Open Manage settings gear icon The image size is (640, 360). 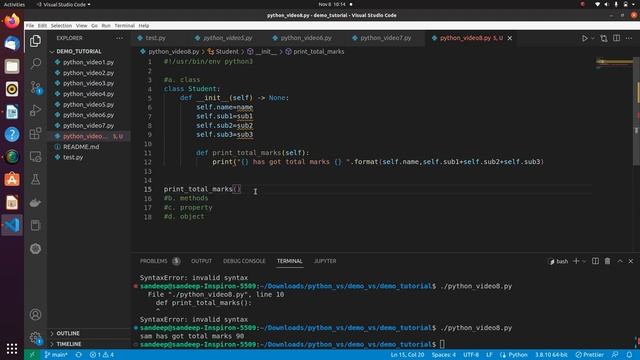tap(36, 338)
